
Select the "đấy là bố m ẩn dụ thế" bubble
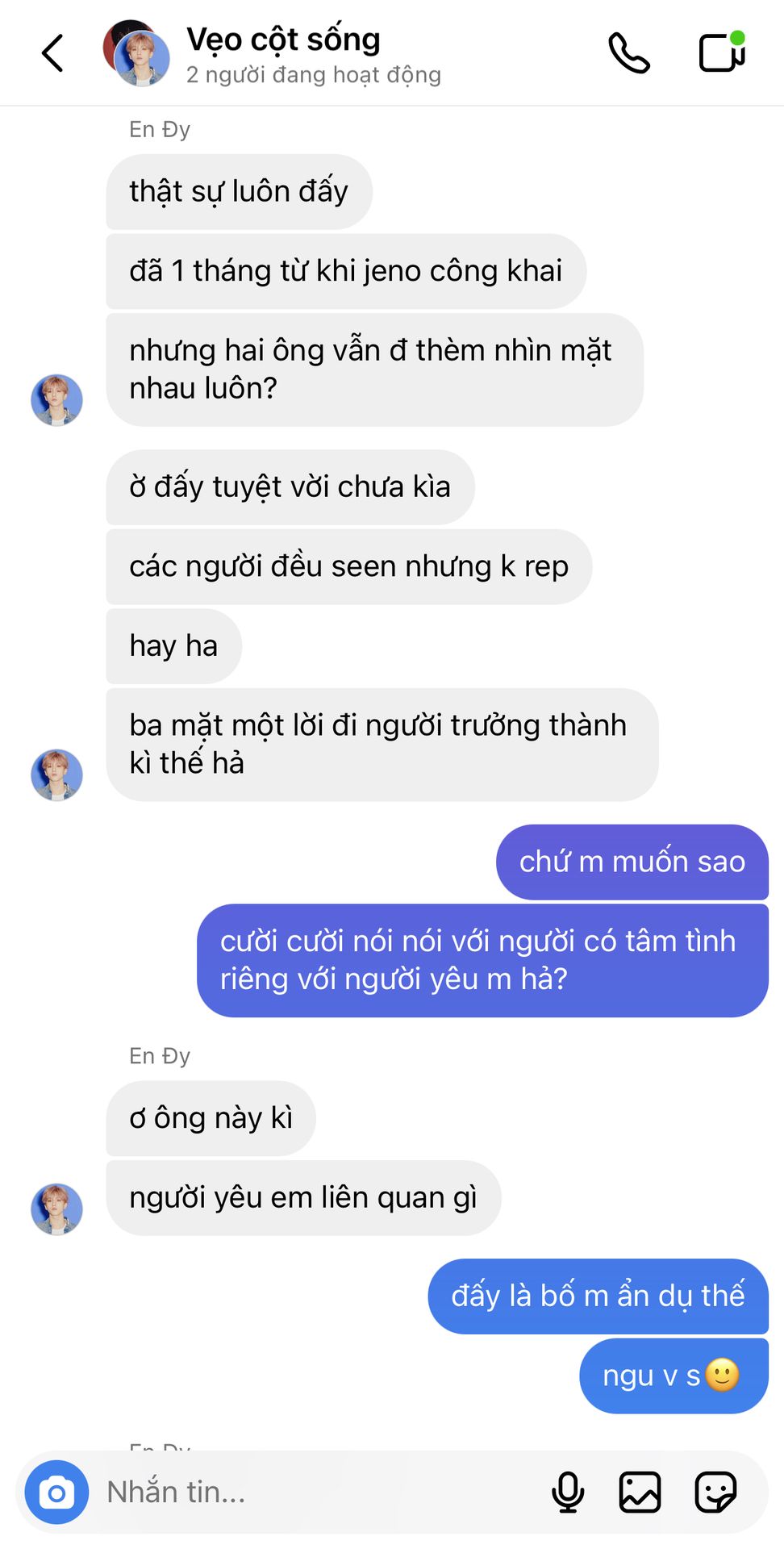[x=598, y=1296]
